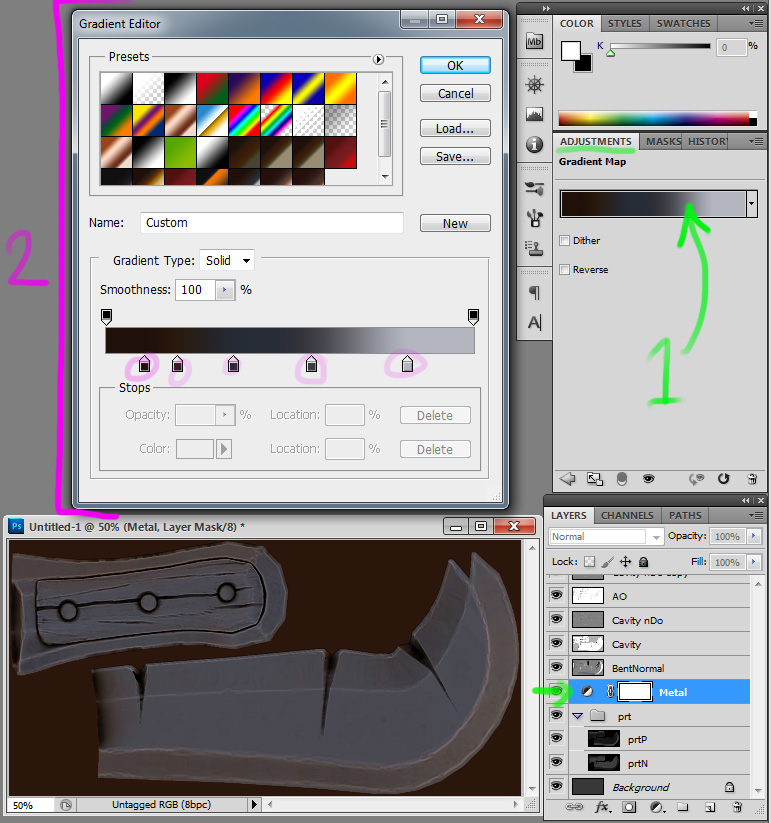Create new adjustment layer icon
The width and height of the screenshot is (771, 823).
(656, 807)
